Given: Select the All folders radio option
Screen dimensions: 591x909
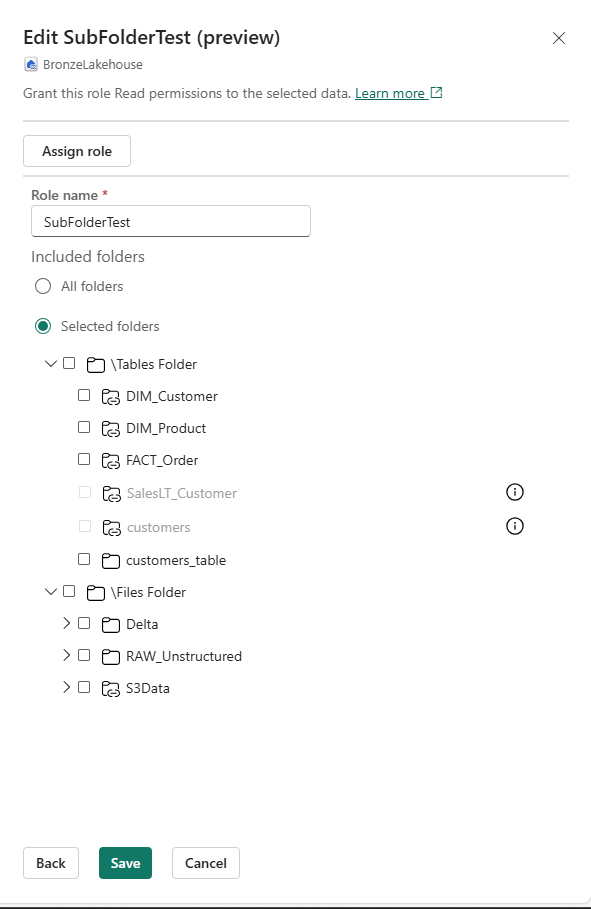Looking at the screenshot, I should (x=43, y=286).
